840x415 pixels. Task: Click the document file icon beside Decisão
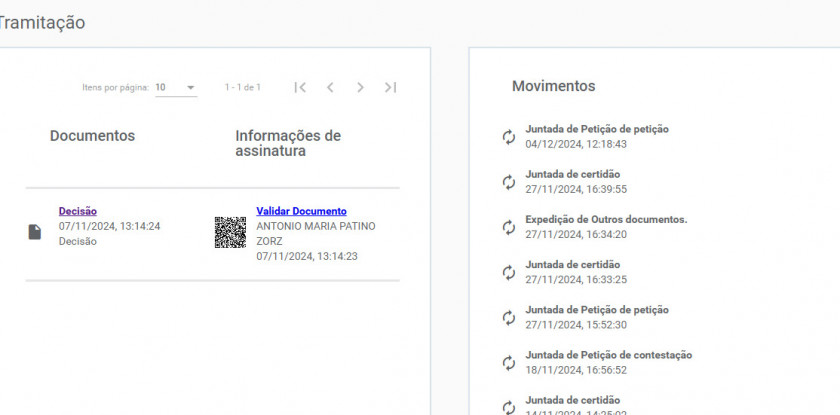pos(35,232)
